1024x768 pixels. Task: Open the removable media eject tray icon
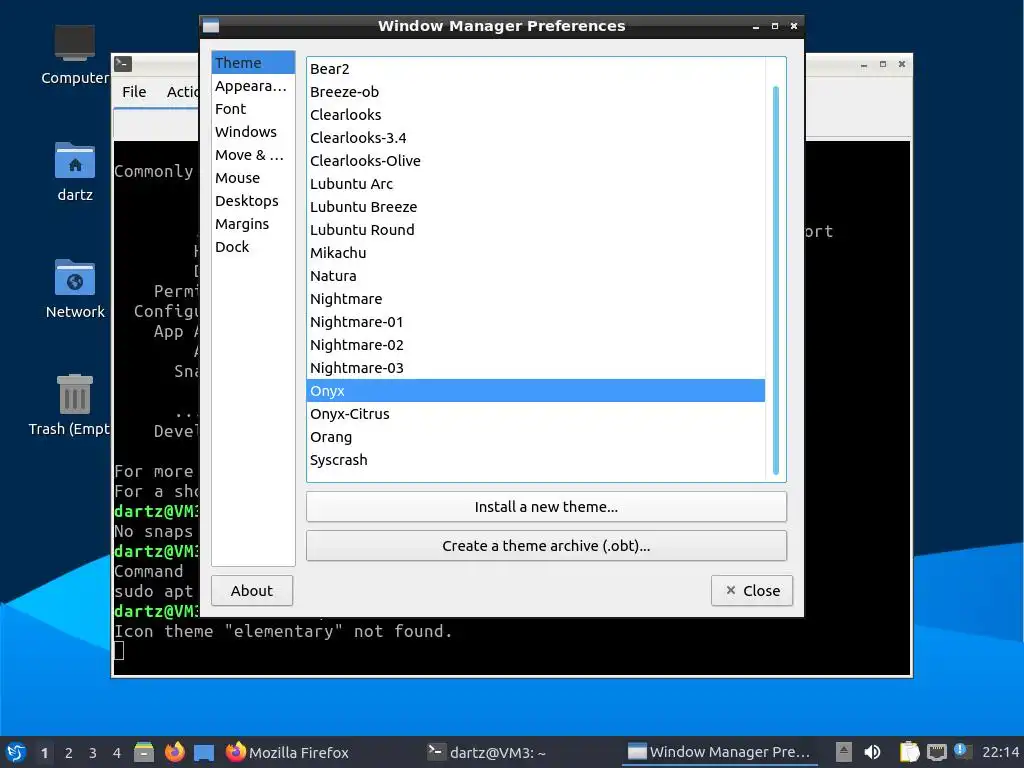(x=844, y=752)
